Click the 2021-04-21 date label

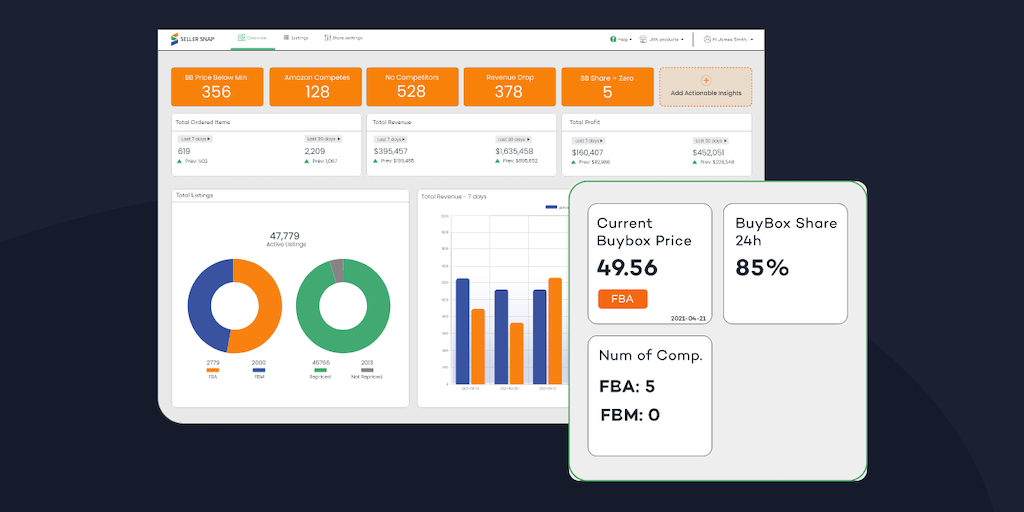click(x=689, y=319)
